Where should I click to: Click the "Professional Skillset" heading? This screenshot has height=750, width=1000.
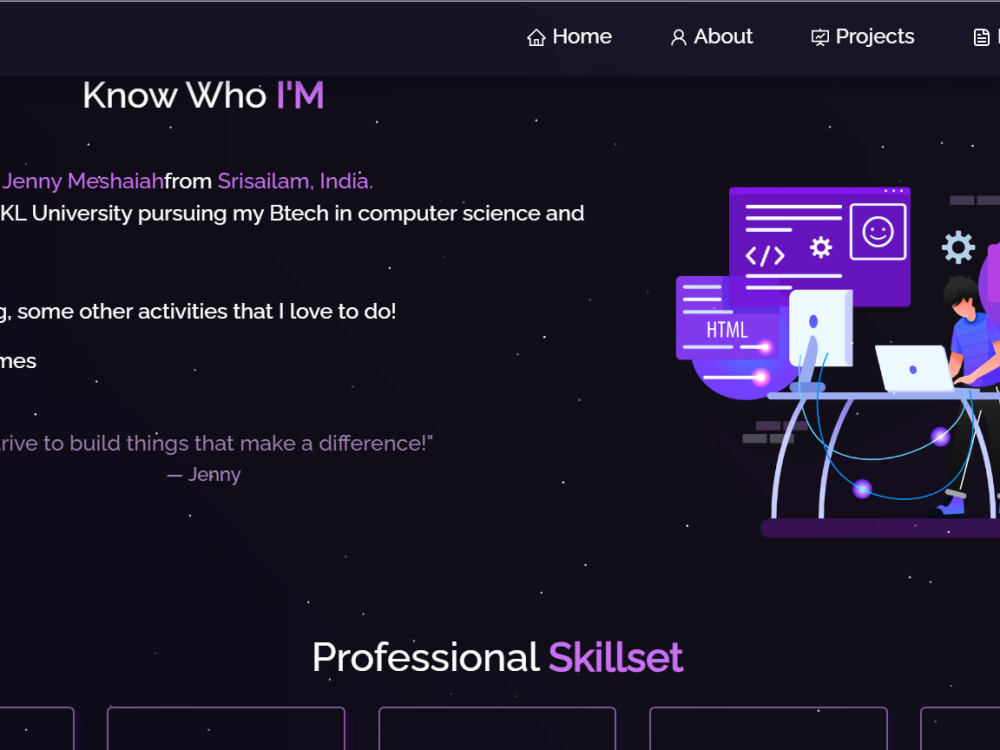pyautogui.click(x=497, y=658)
